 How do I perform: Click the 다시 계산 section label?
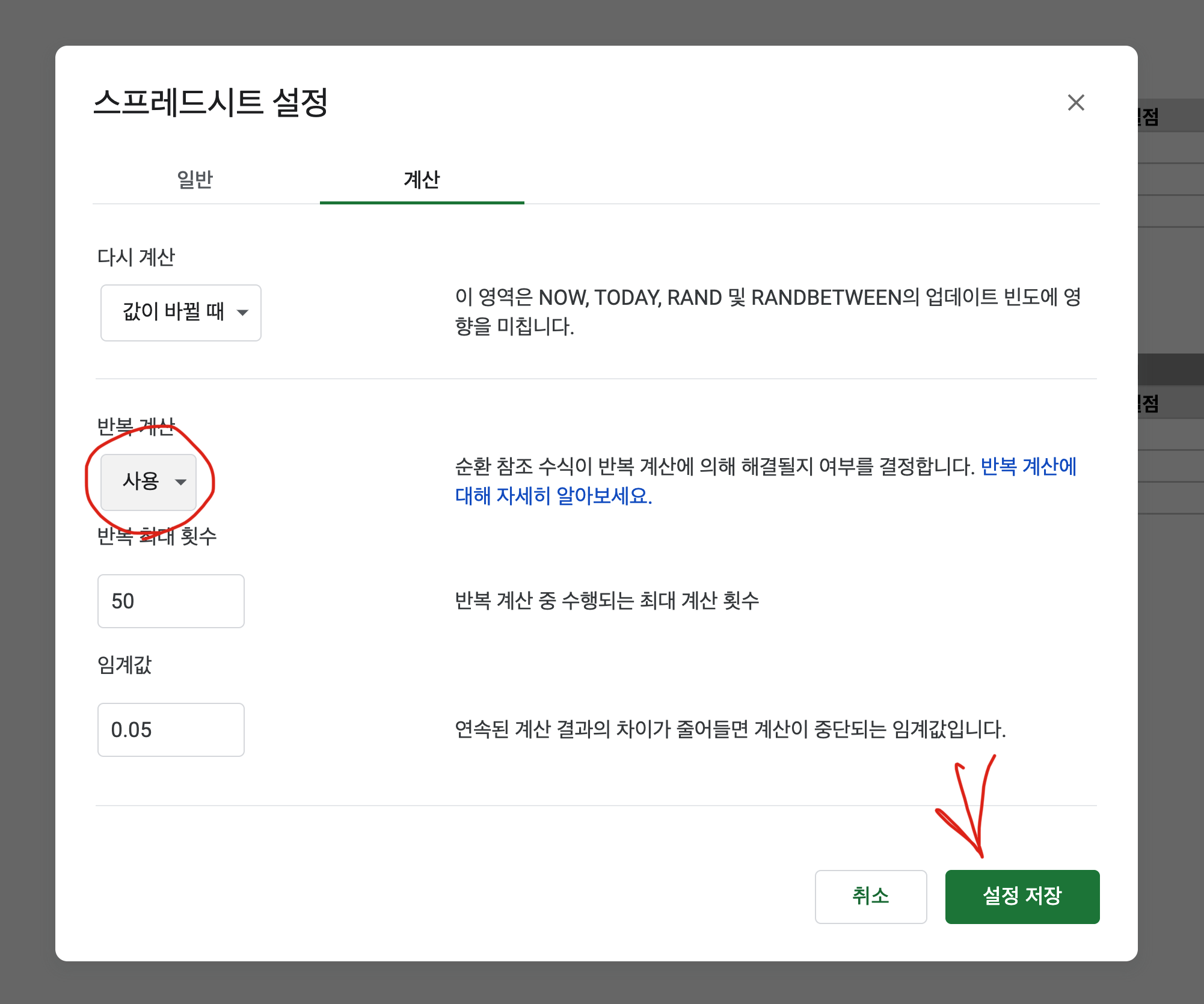point(136,257)
